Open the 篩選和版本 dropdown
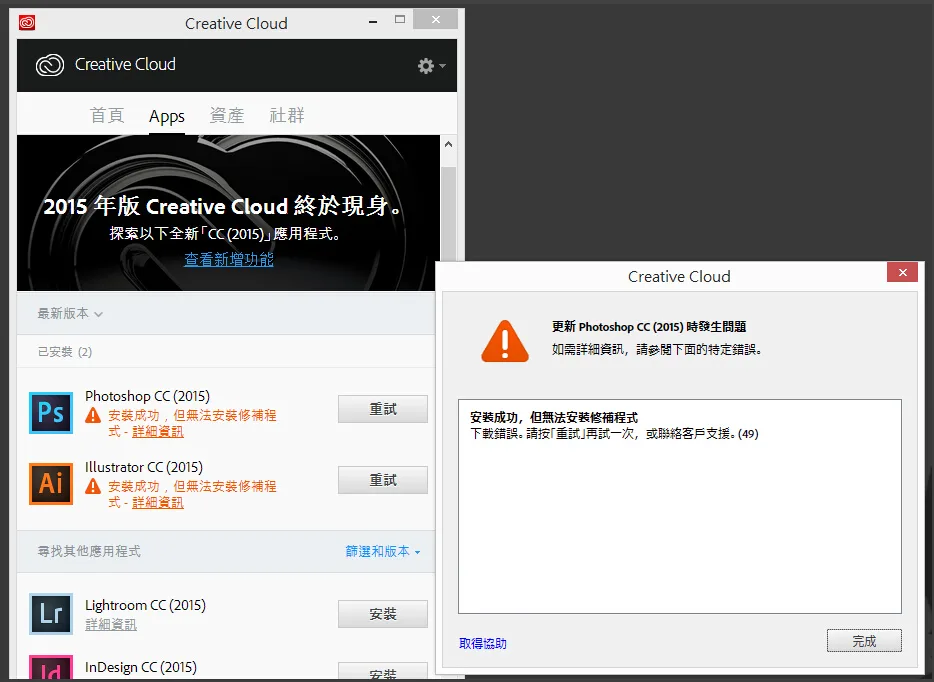The width and height of the screenshot is (934, 682). tap(383, 552)
